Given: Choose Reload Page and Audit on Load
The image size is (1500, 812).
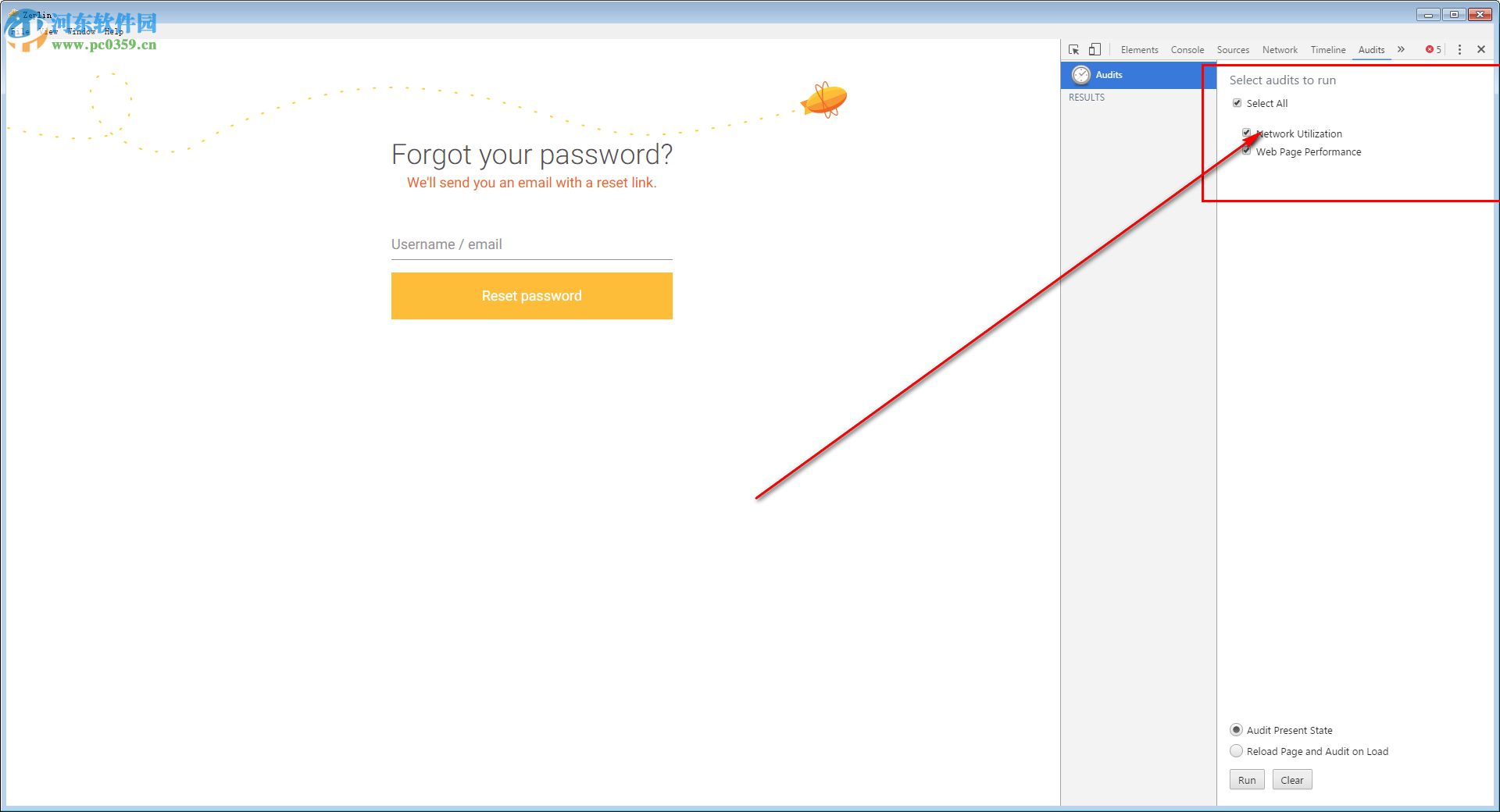Looking at the screenshot, I should point(1236,751).
